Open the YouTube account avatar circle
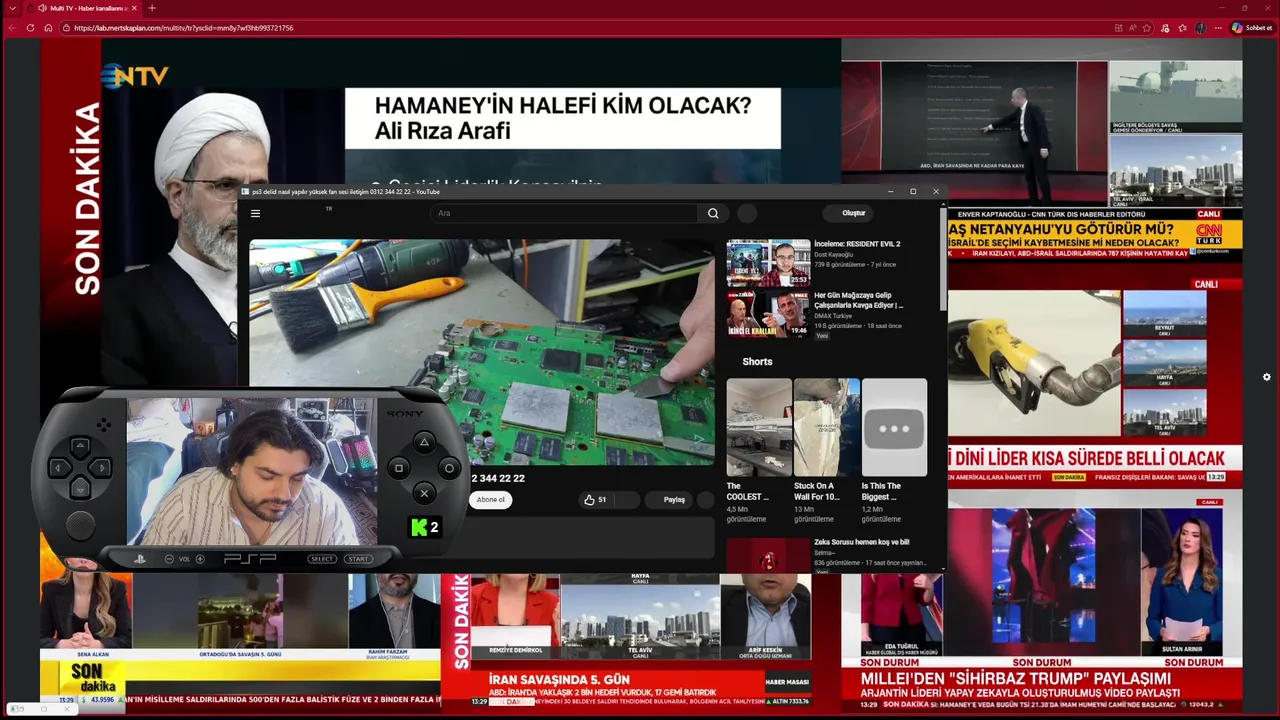The height and width of the screenshot is (720, 1280). tap(747, 213)
